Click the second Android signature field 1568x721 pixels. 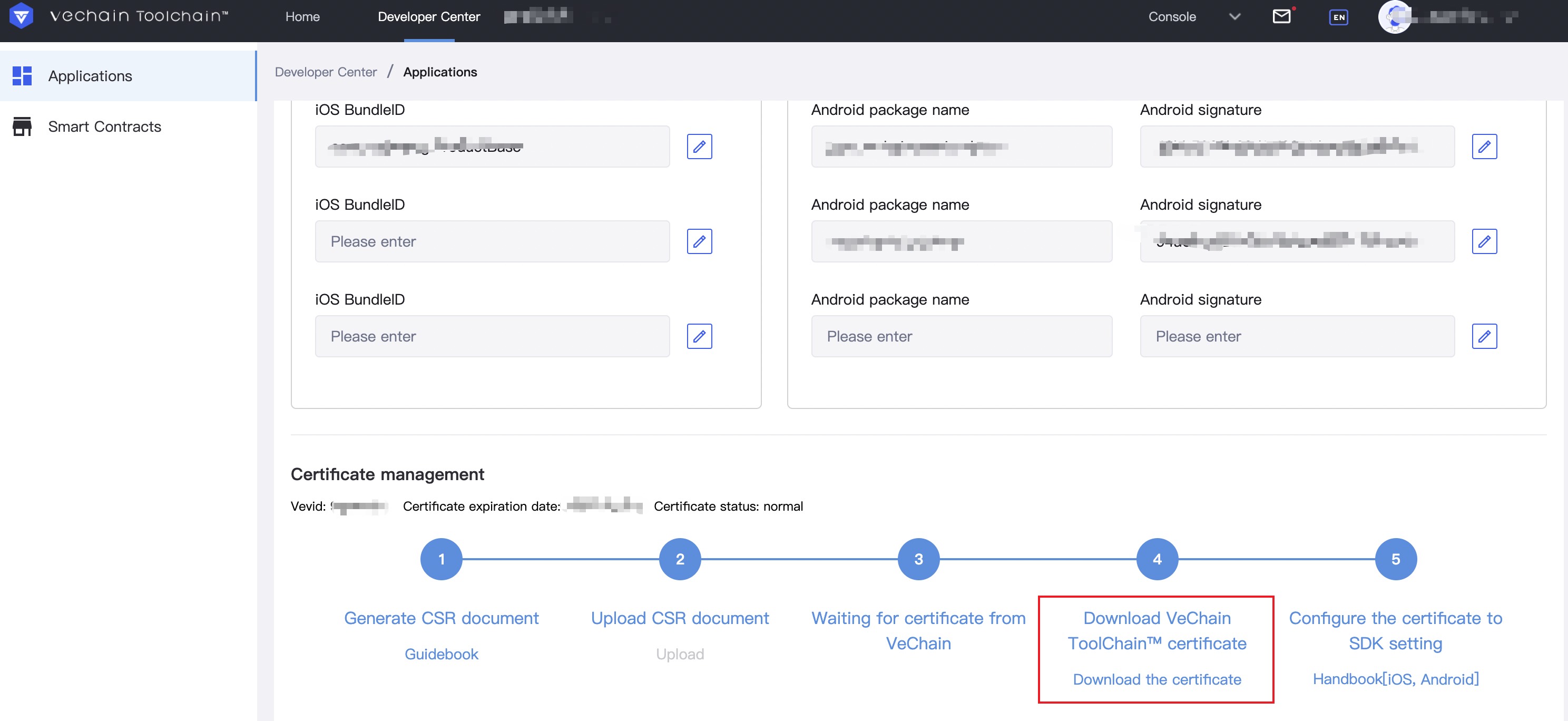pyautogui.click(x=1297, y=242)
